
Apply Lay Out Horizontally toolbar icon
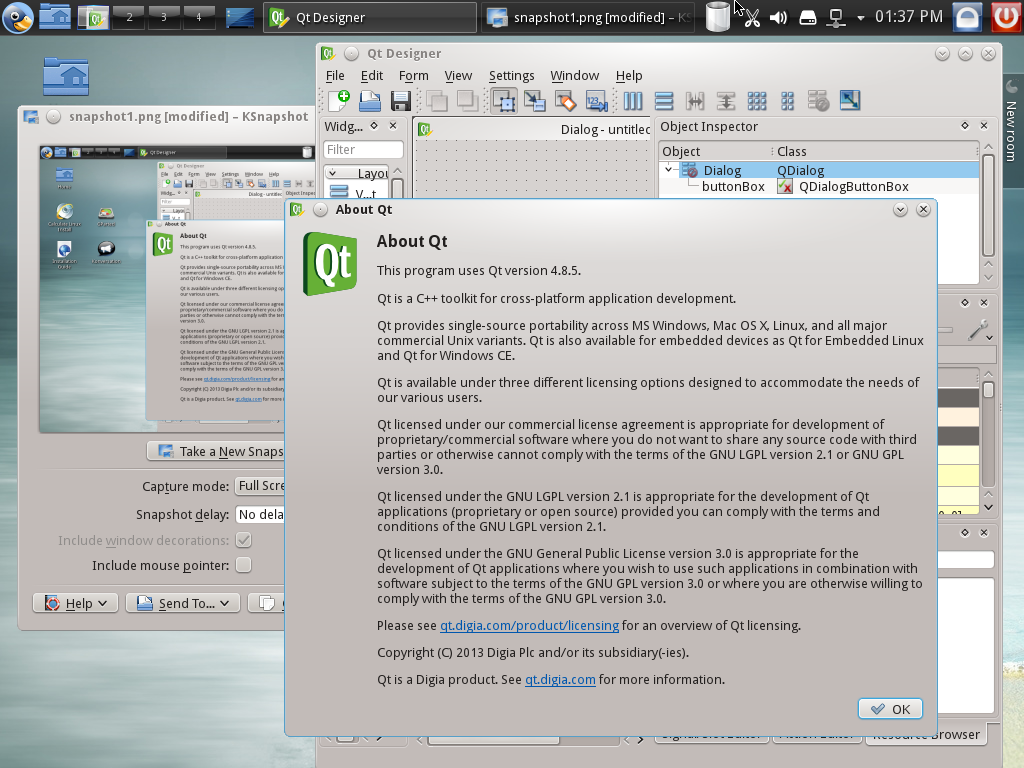point(633,101)
